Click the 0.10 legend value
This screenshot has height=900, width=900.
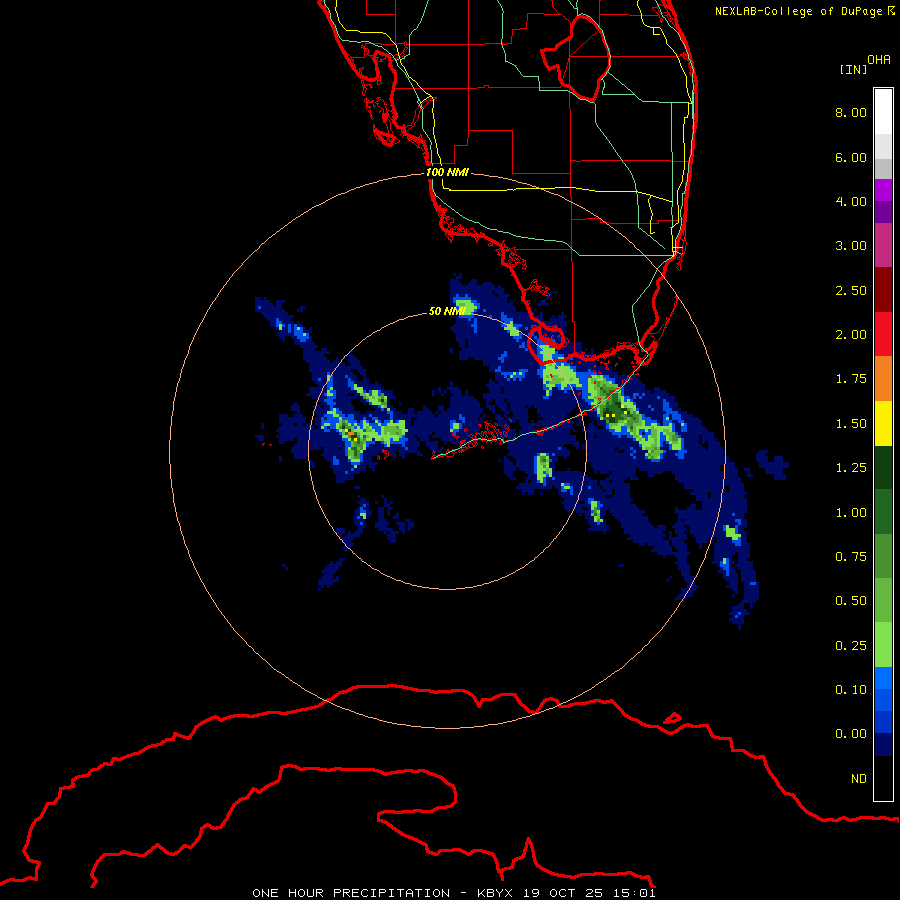(851, 690)
